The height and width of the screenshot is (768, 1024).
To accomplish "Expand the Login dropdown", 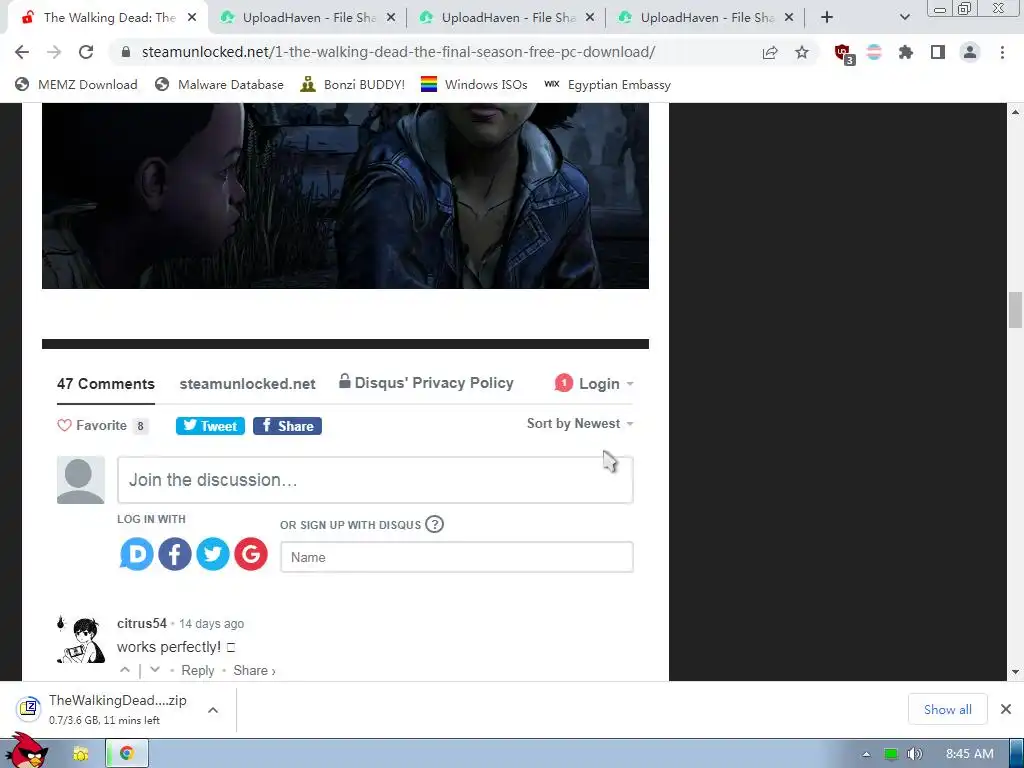I will (594, 383).
